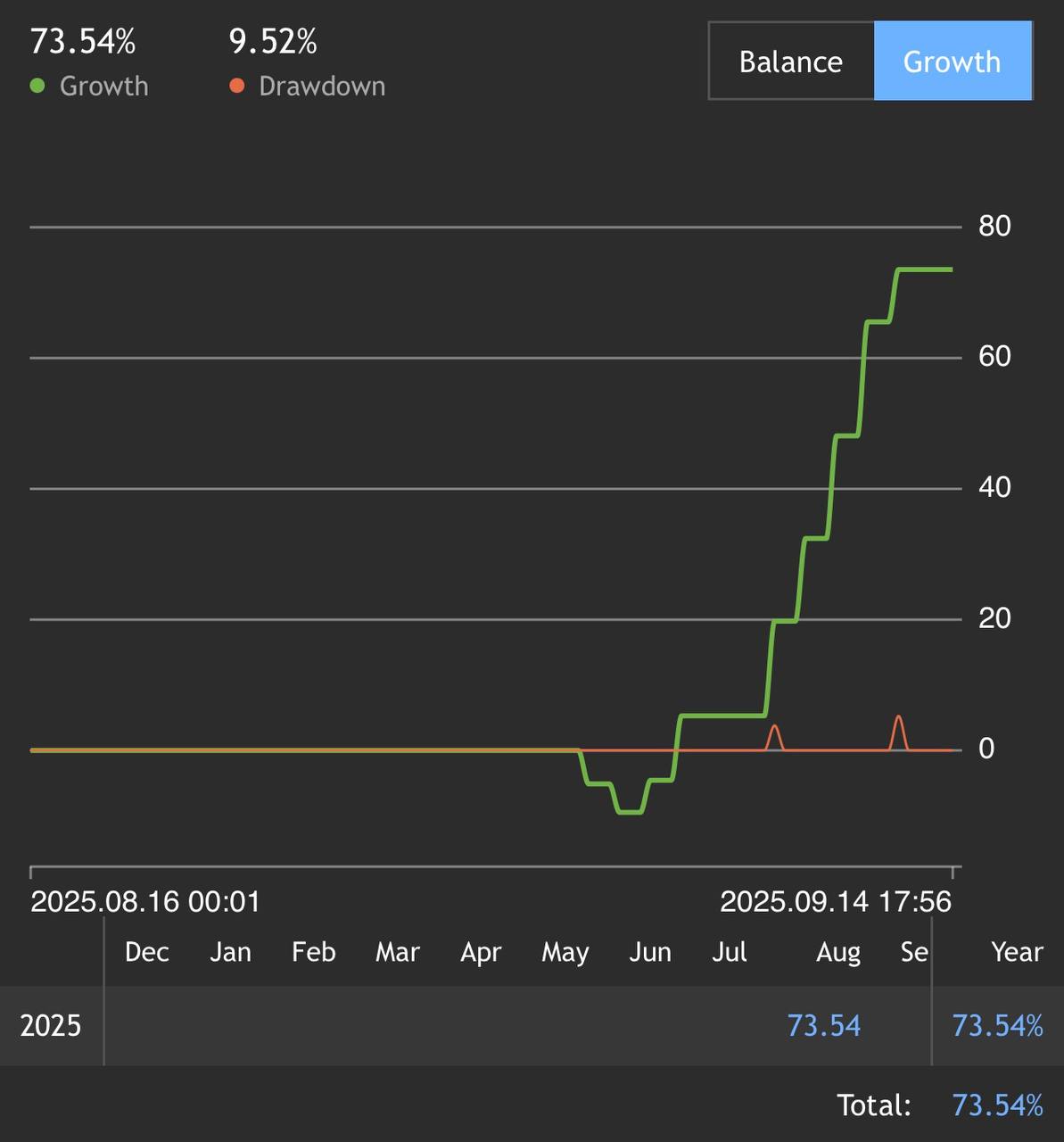Select the 2025 row label
Image resolution: width=1064 pixels, height=1142 pixels.
51,1025
